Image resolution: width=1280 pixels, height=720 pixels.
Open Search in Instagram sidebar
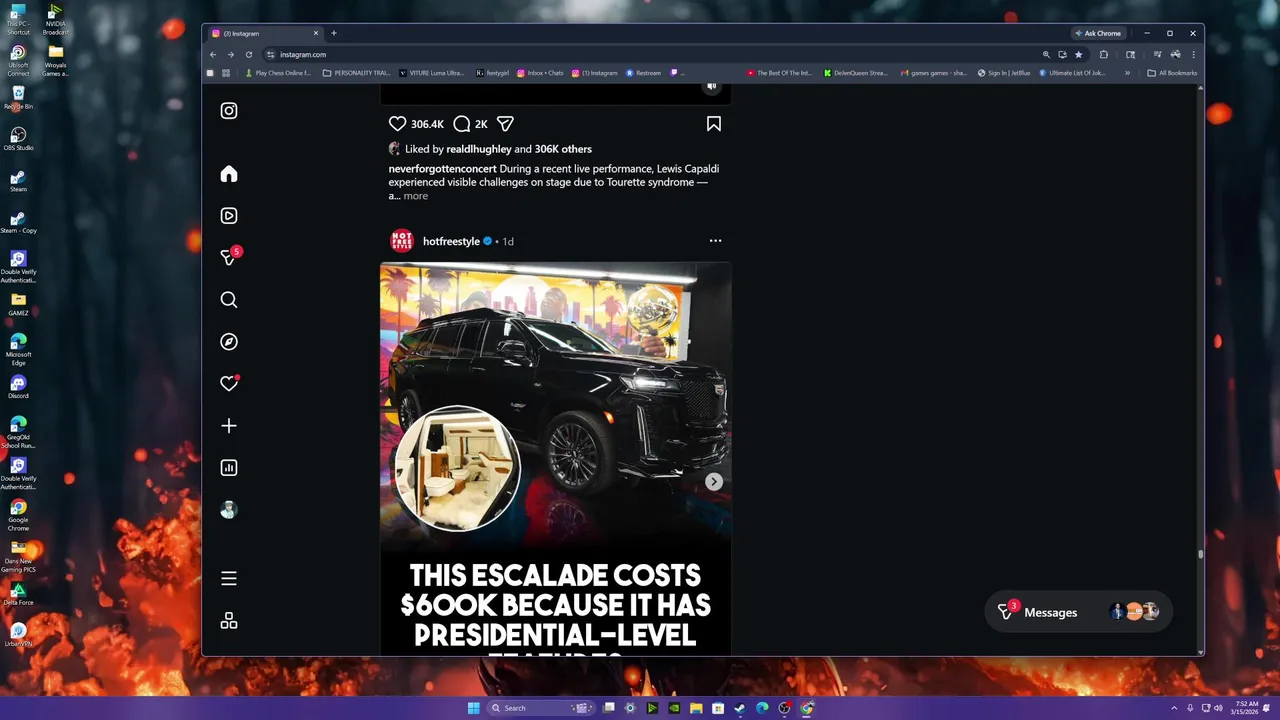(x=229, y=300)
